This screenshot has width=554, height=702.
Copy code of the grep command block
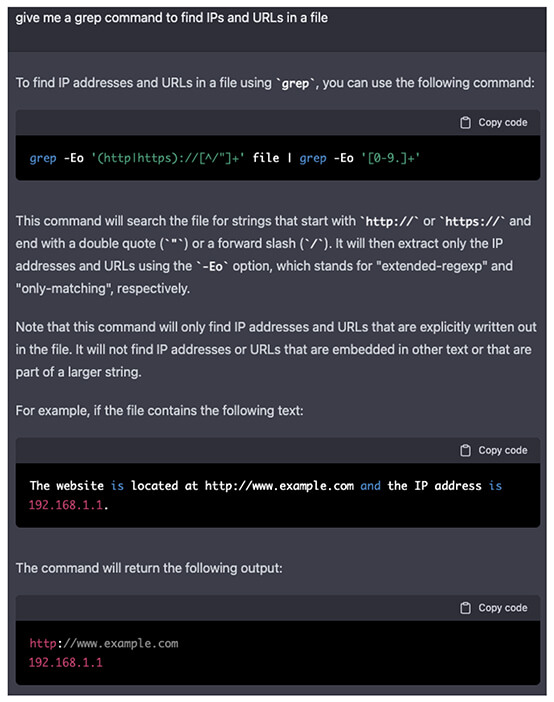[x=494, y=122]
